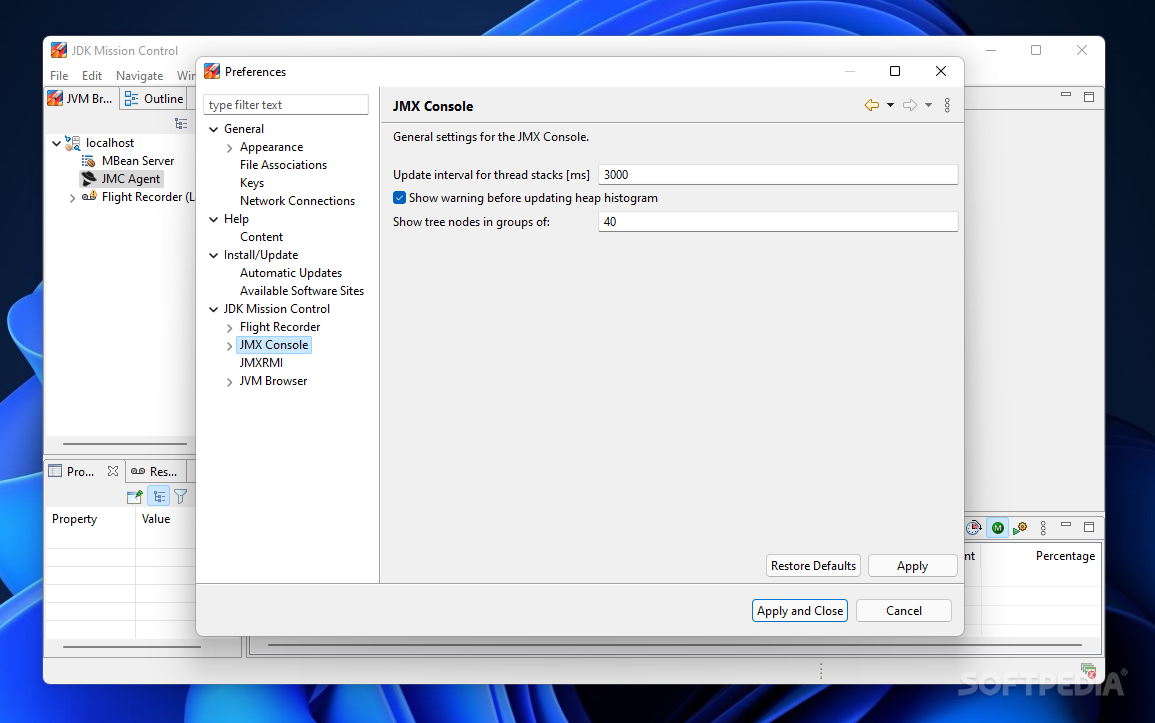Close the Pro... tab with its X
The height and width of the screenshot is (723, 1155).
coord(113,471)
